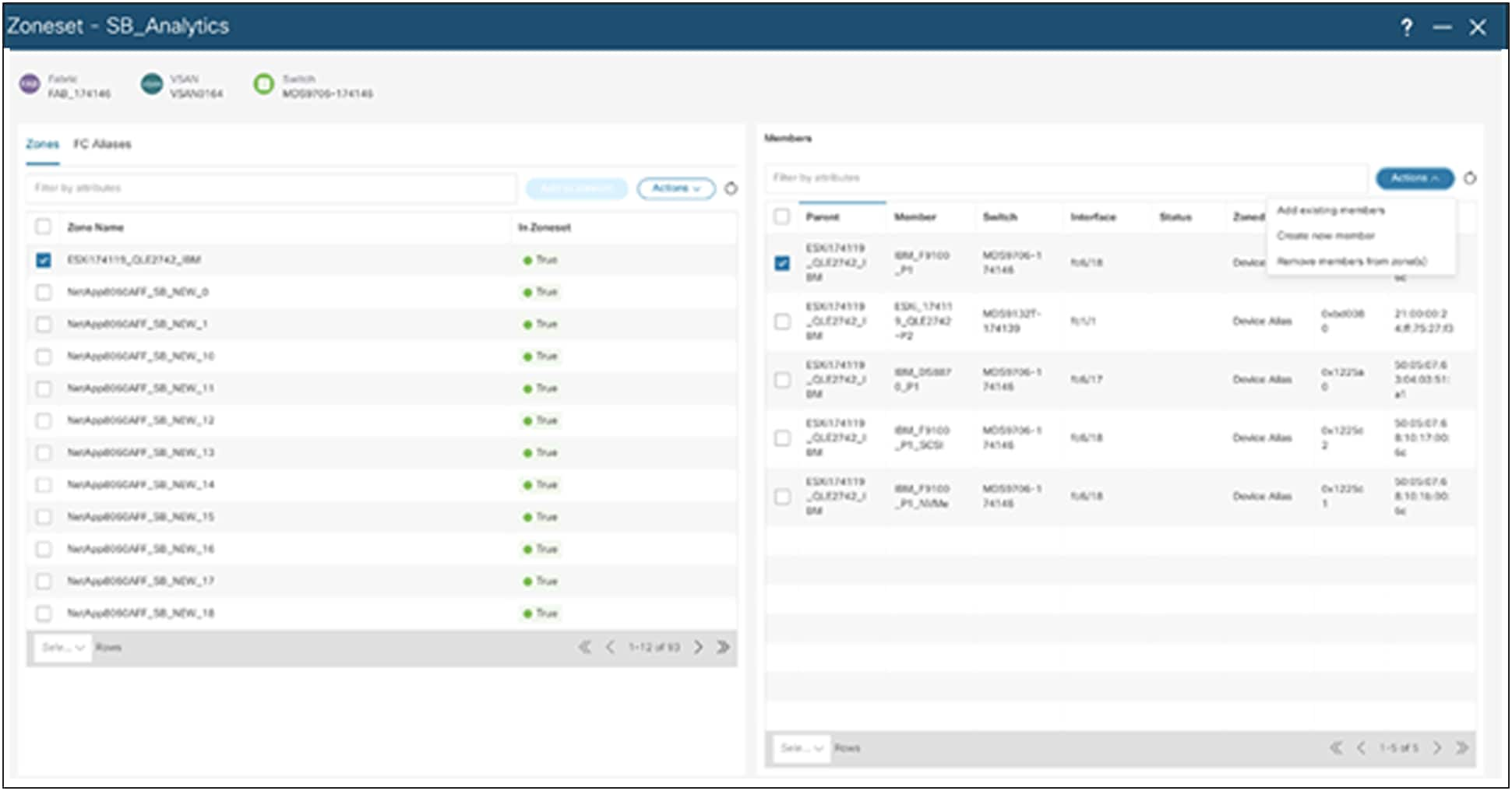Choose Create new member menu item
Image resolution: width=1512 pixels, height=791 pixels.
tap(1326, 235)
